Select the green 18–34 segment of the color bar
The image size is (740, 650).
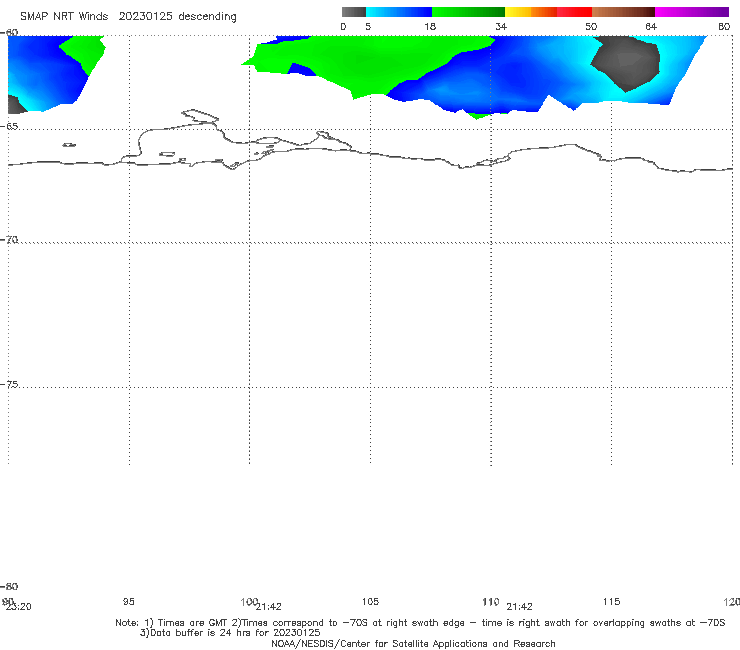(468, 12)
